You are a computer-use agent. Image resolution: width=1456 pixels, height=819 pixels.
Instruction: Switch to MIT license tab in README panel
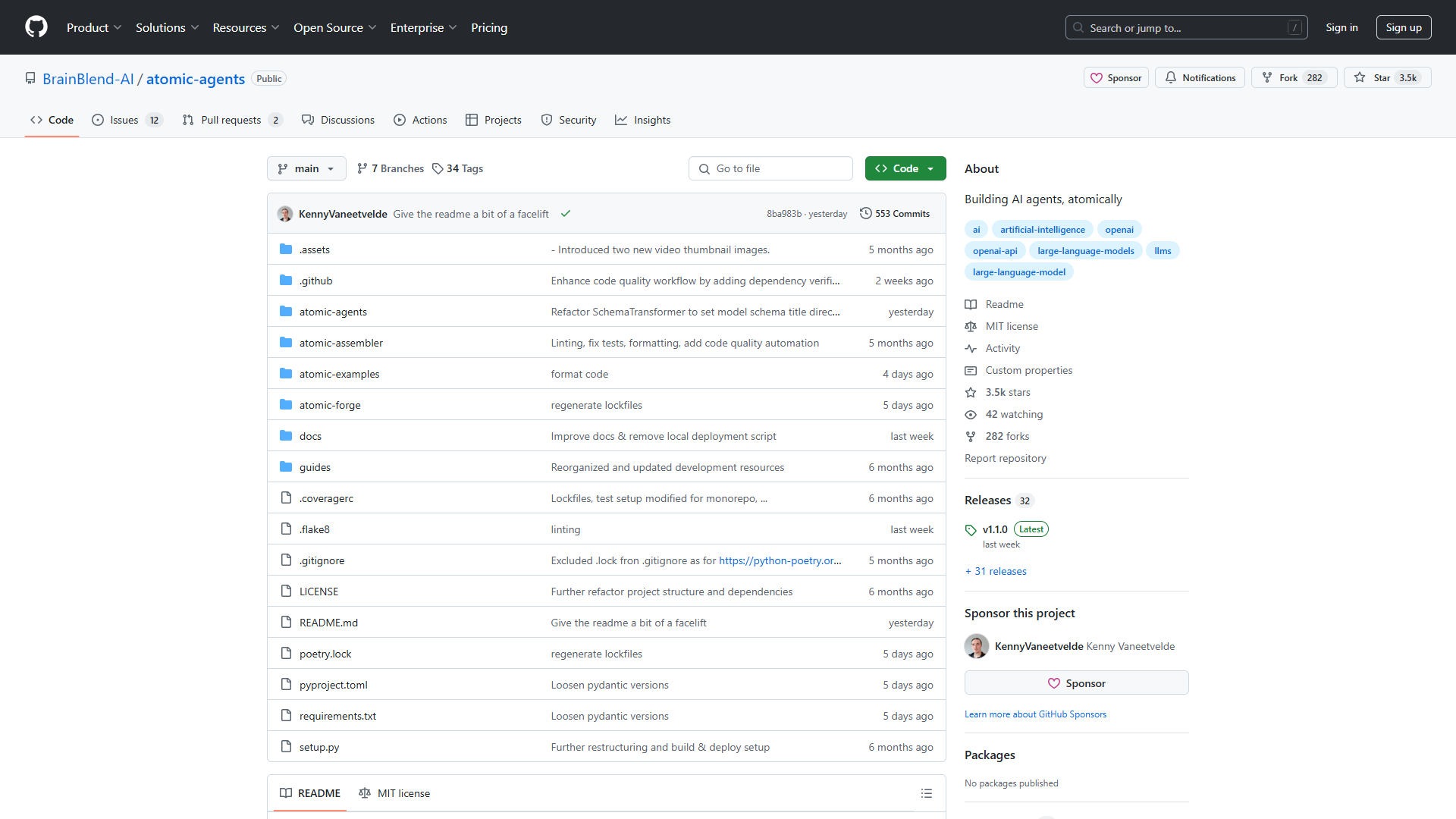(394, 793)
